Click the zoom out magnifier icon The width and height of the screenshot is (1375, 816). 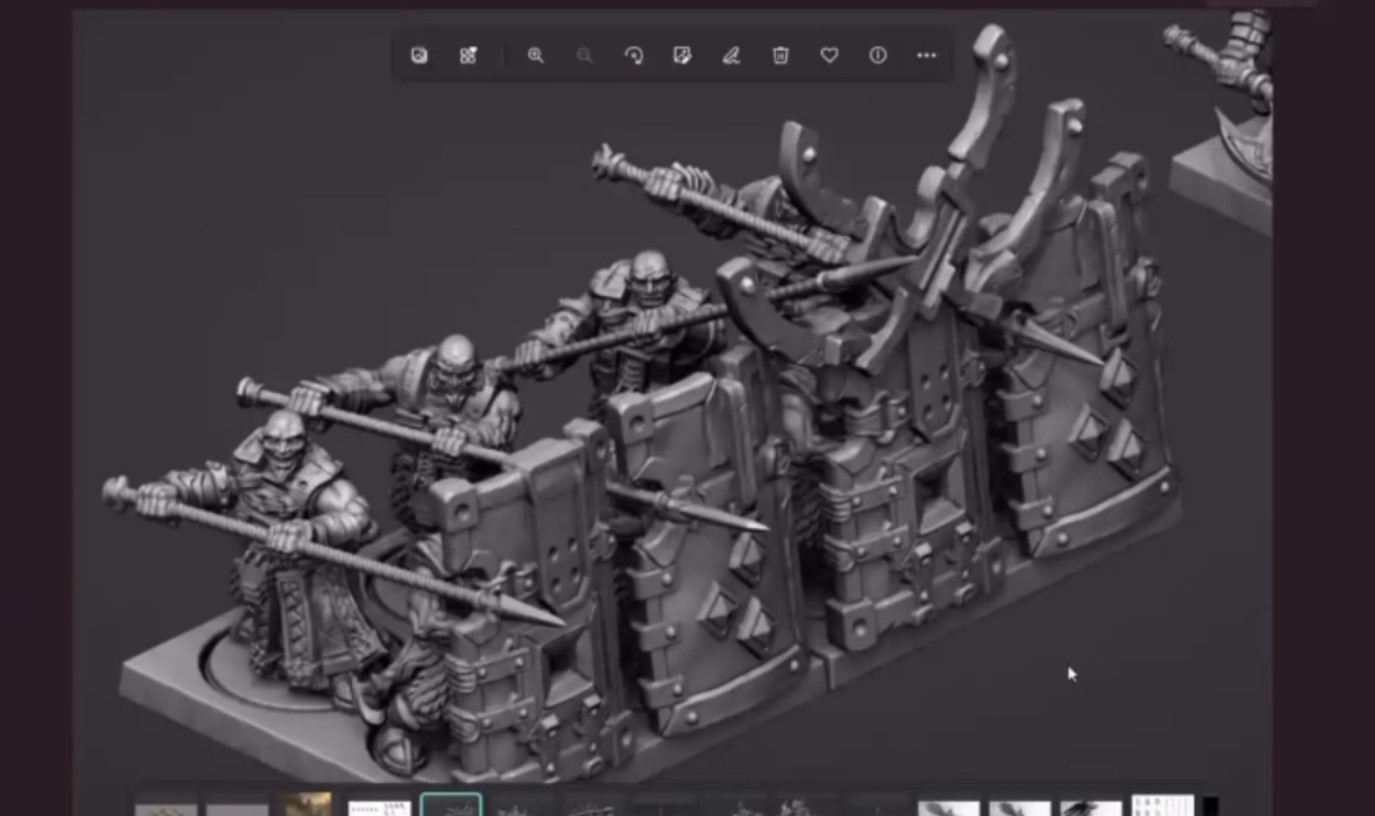[x=585, y=56]
